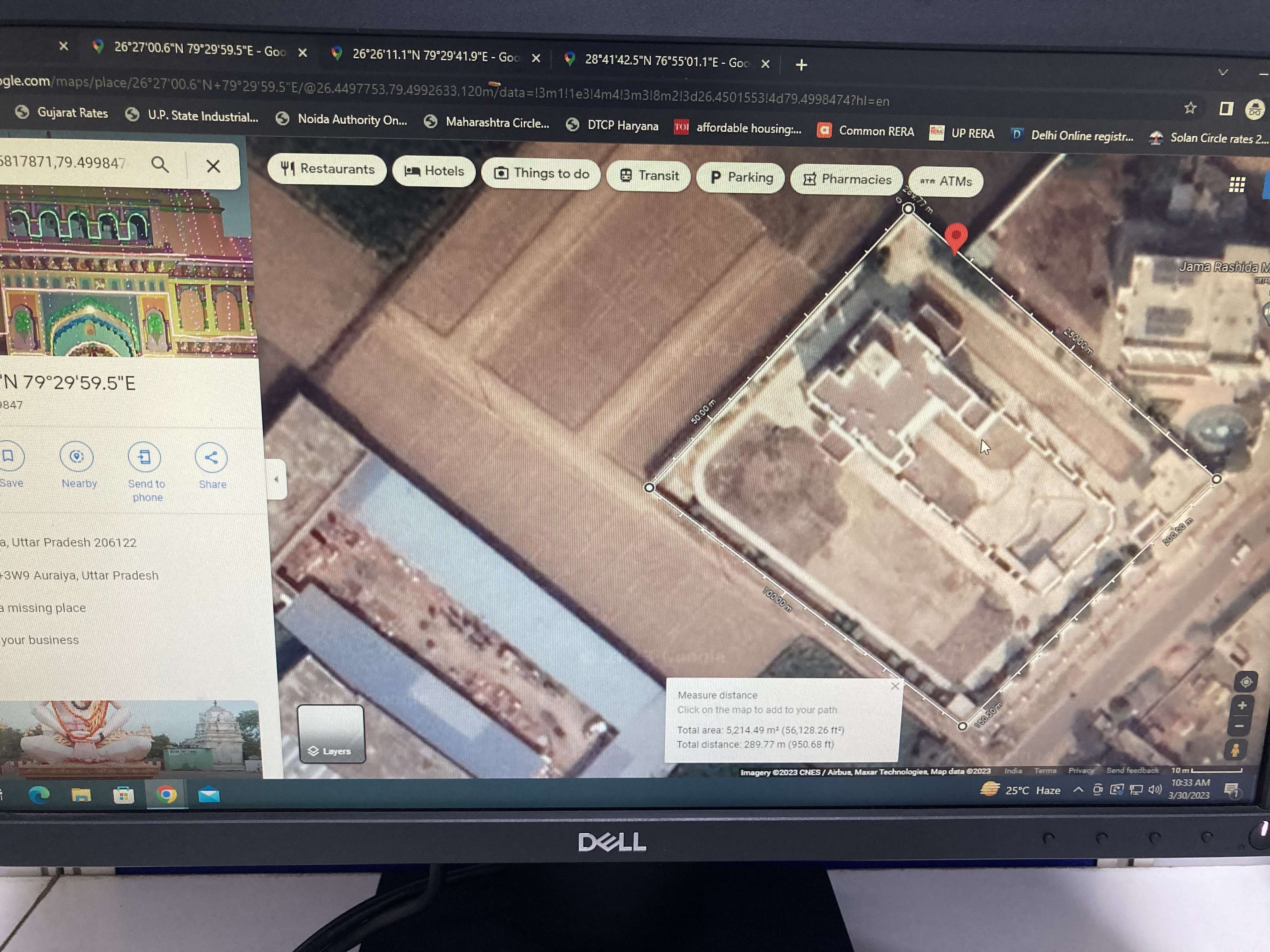Open the browser side panel icon

point(1226,109)
